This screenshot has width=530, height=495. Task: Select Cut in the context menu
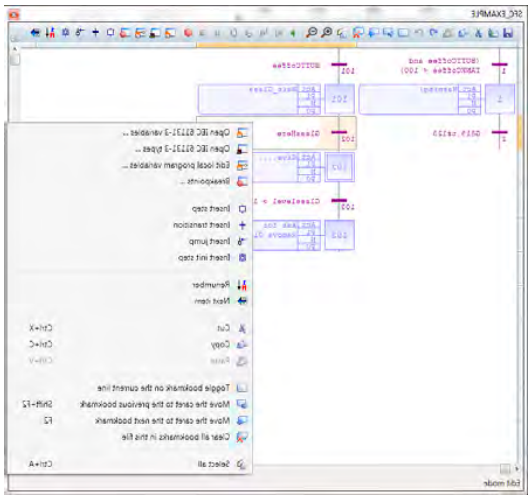point(130,328)
